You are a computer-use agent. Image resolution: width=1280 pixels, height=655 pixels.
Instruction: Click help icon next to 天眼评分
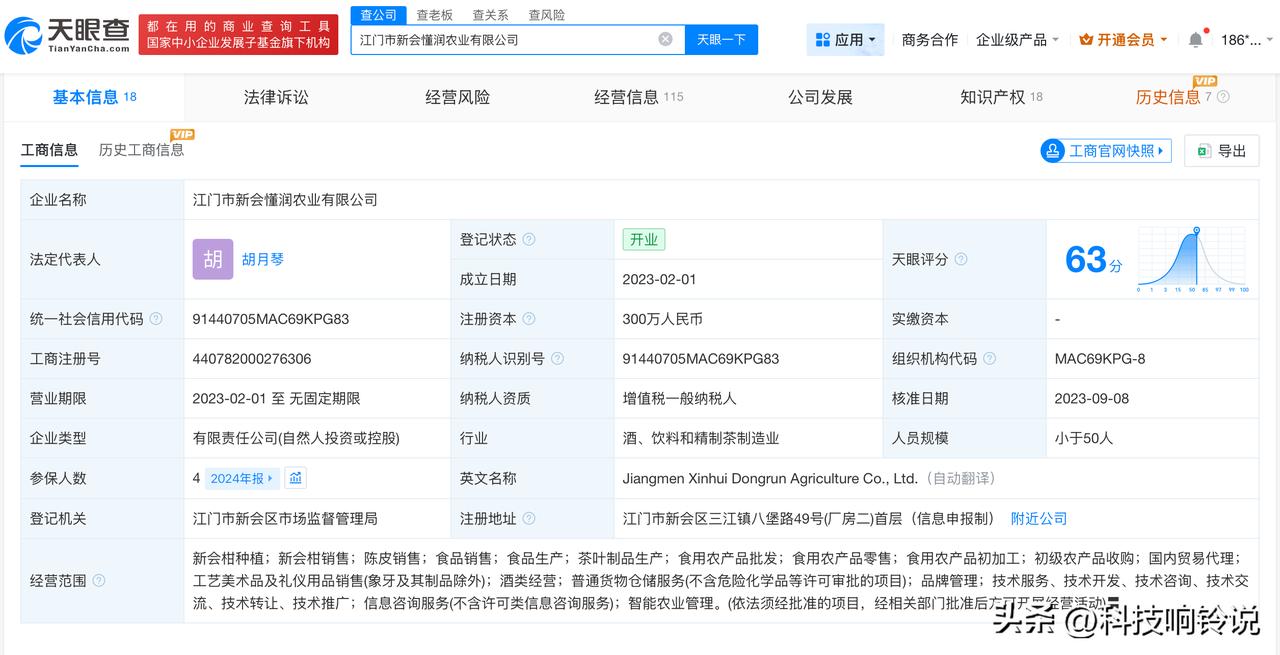click(961, 259)
